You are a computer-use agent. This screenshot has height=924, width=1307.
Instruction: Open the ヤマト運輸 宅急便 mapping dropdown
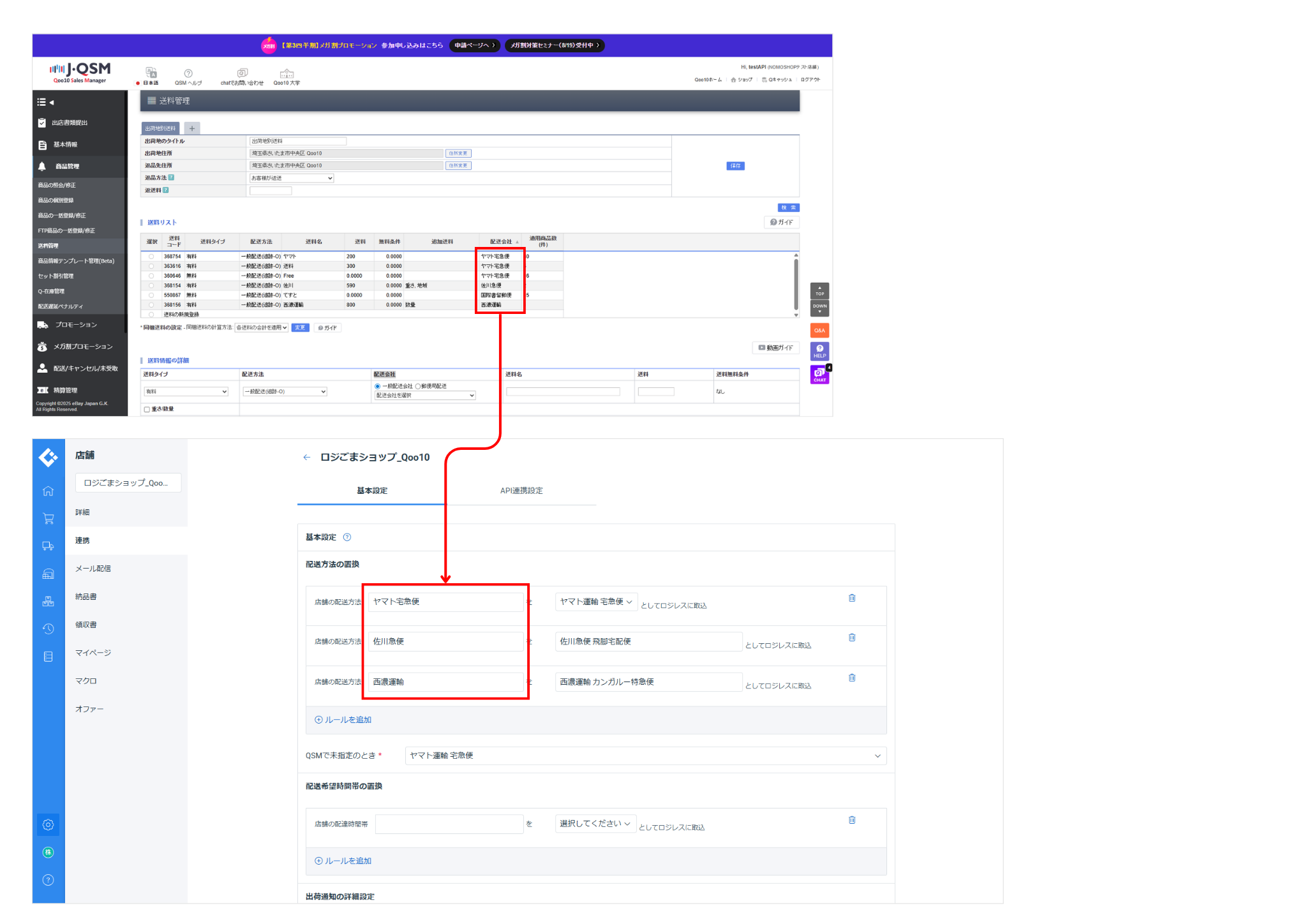tap(596, 602)
